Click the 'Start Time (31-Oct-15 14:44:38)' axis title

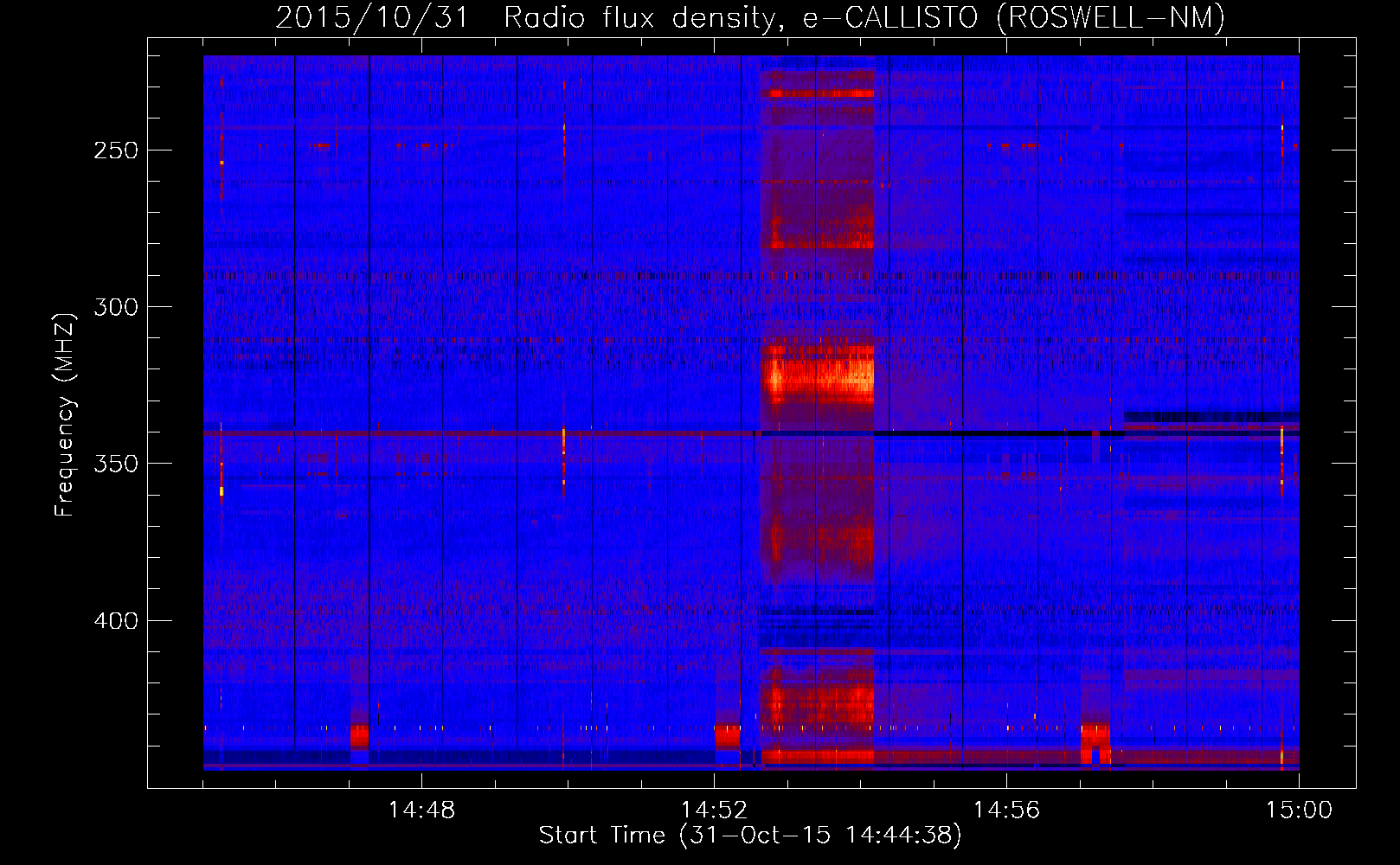[750, 836]
